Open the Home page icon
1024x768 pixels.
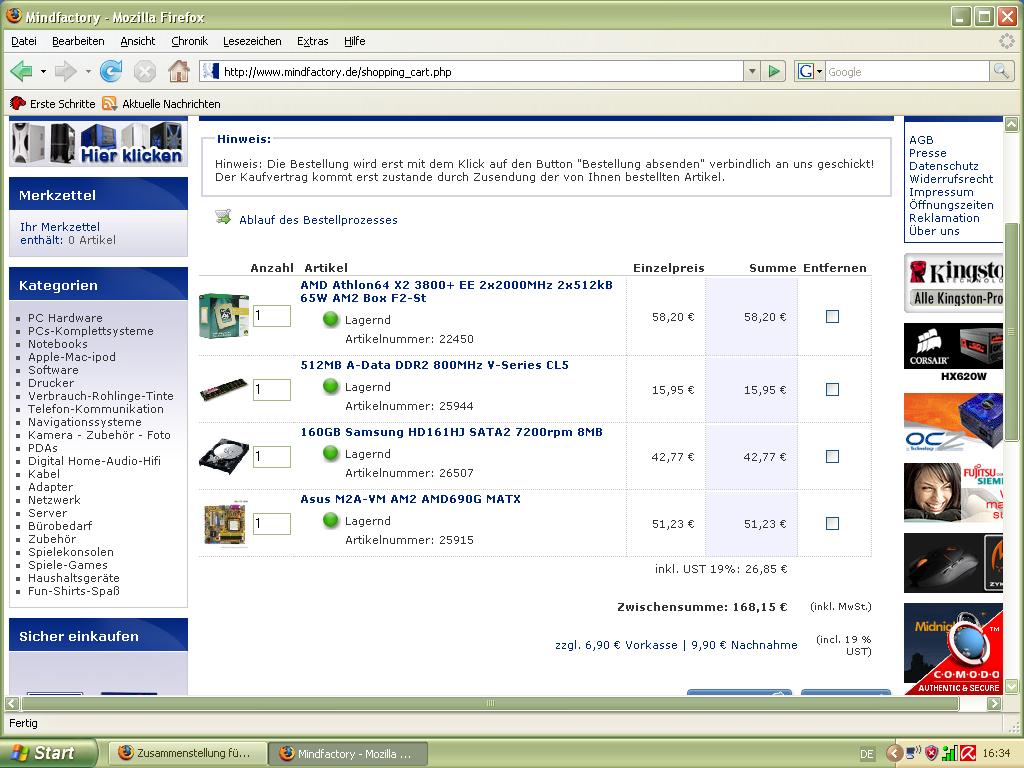tap(178, 71)
